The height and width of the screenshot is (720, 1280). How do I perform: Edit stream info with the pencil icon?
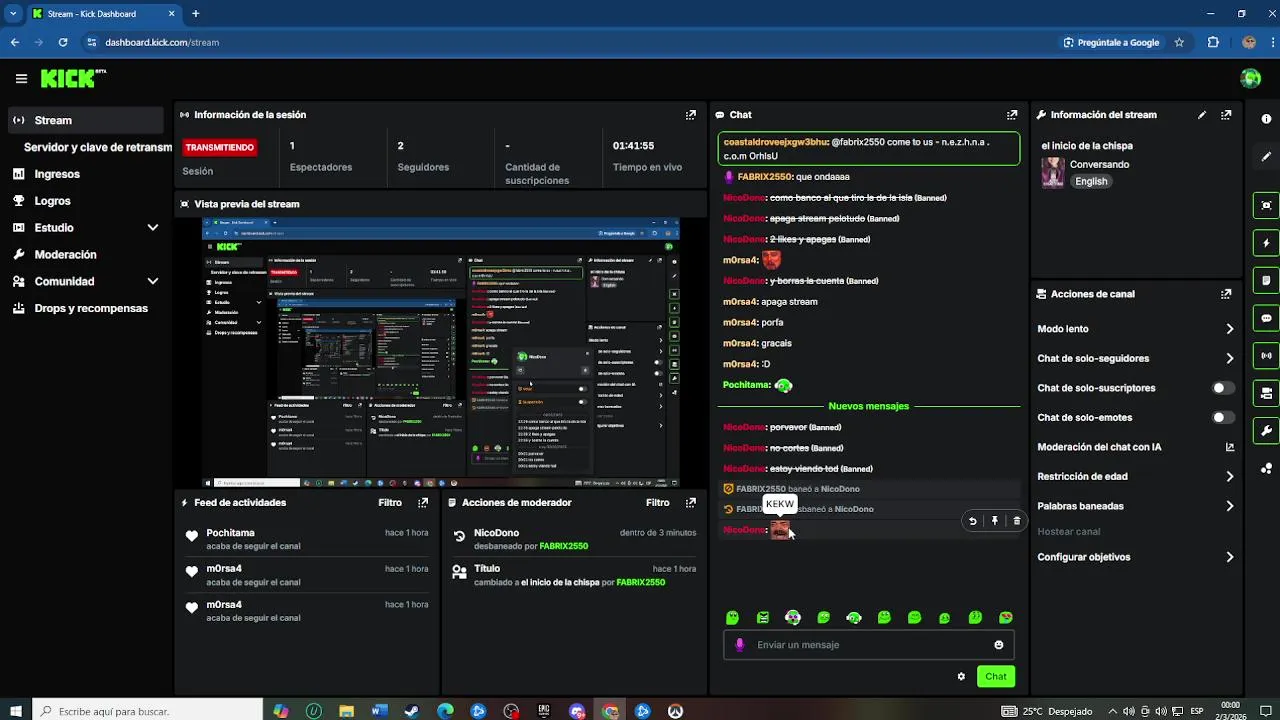pyautogui.click(x=1202, y=115)
